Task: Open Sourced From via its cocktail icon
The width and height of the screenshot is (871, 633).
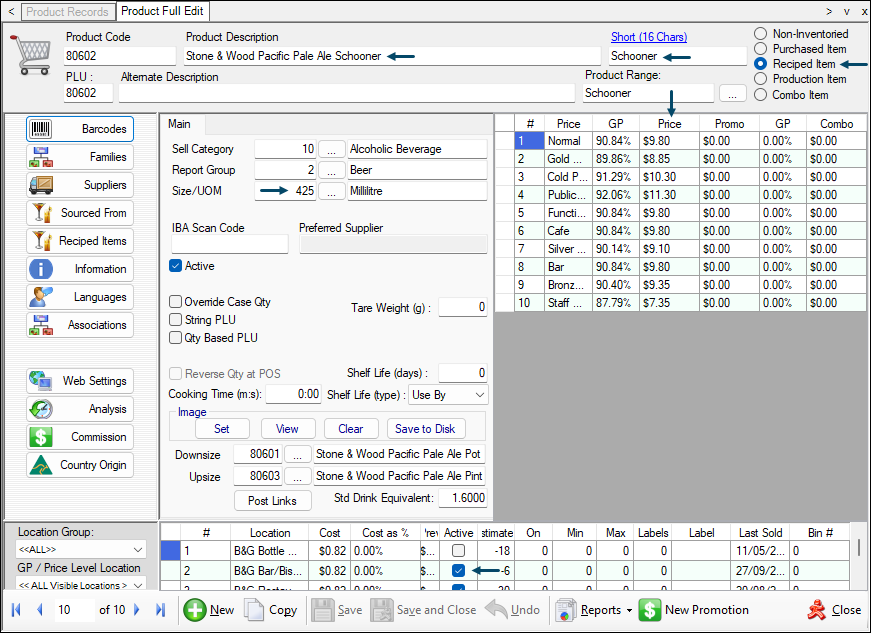Action: [41, 213]
